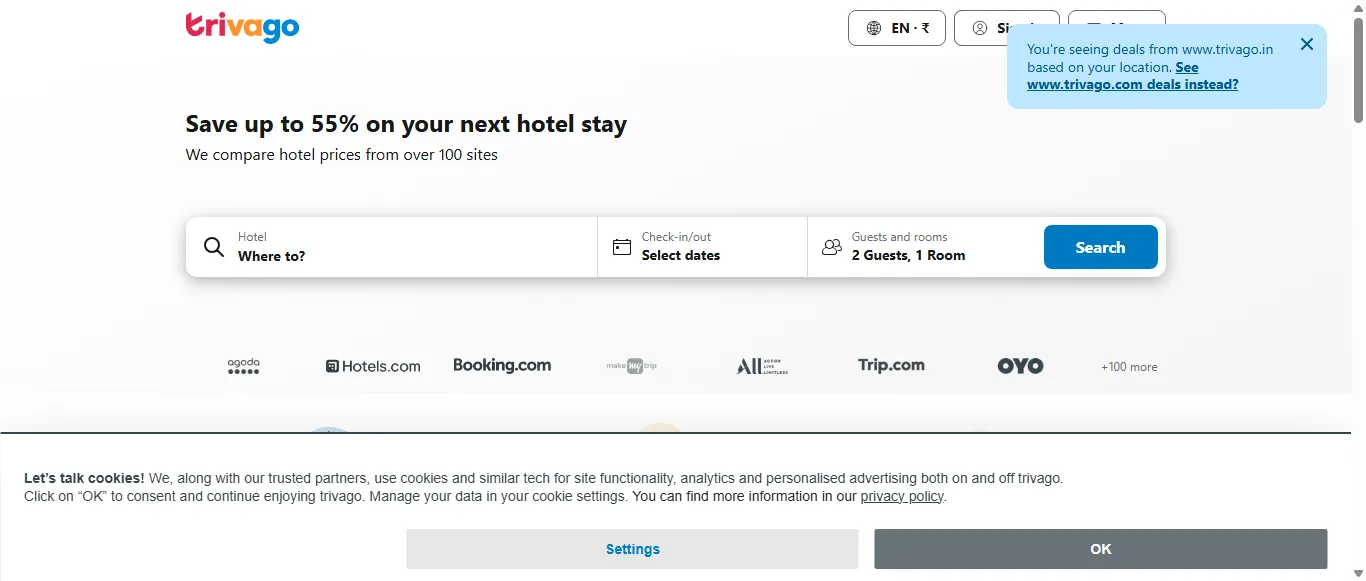
Task: Click the www.trivago.com deals instead link
Action: point(1132,85)
